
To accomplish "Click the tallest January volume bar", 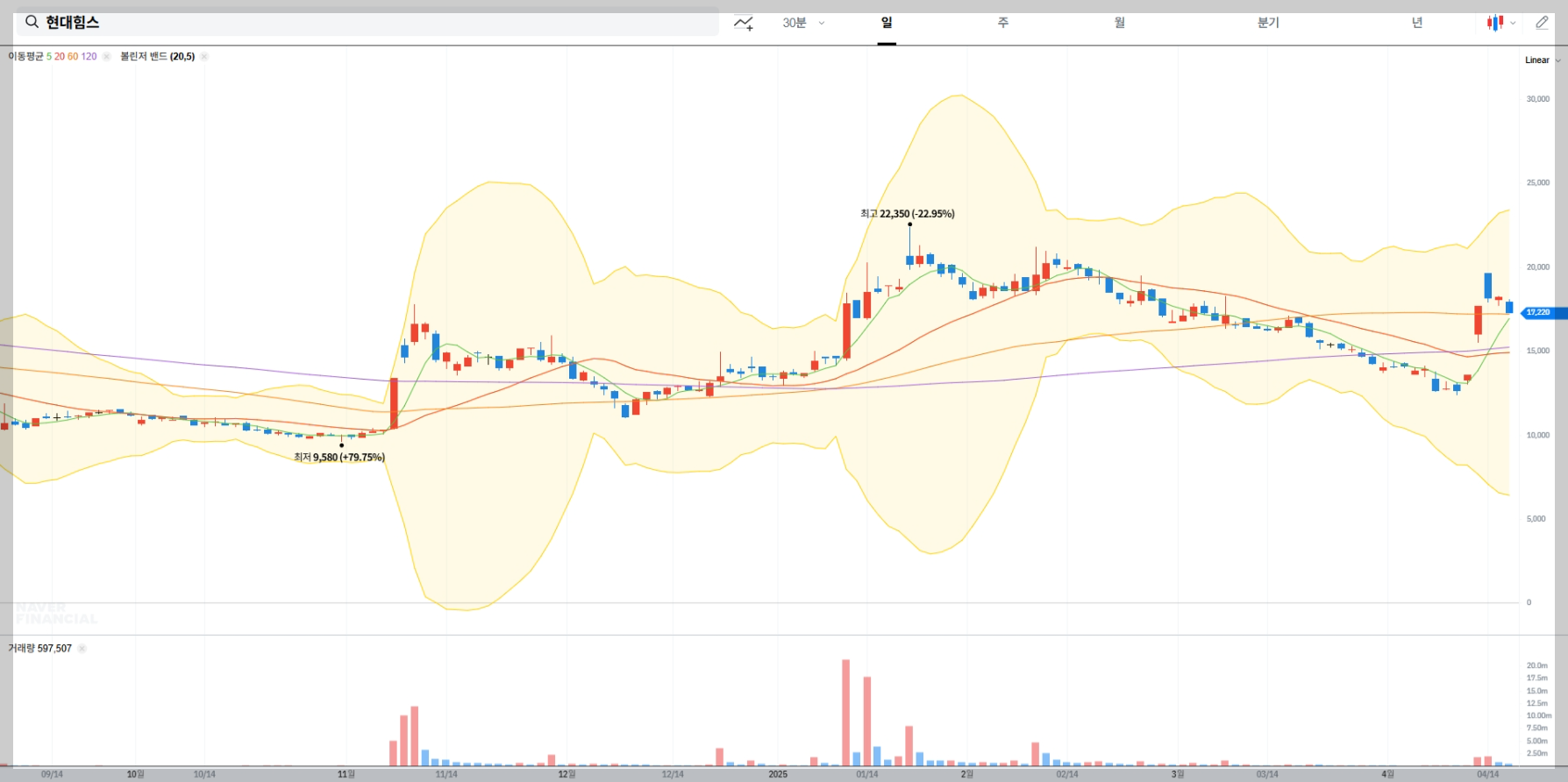I will tap(846, 713).
